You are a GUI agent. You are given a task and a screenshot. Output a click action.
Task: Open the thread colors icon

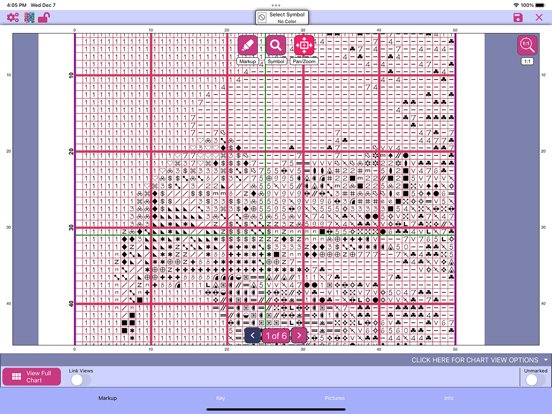click(x=29, y=17)
